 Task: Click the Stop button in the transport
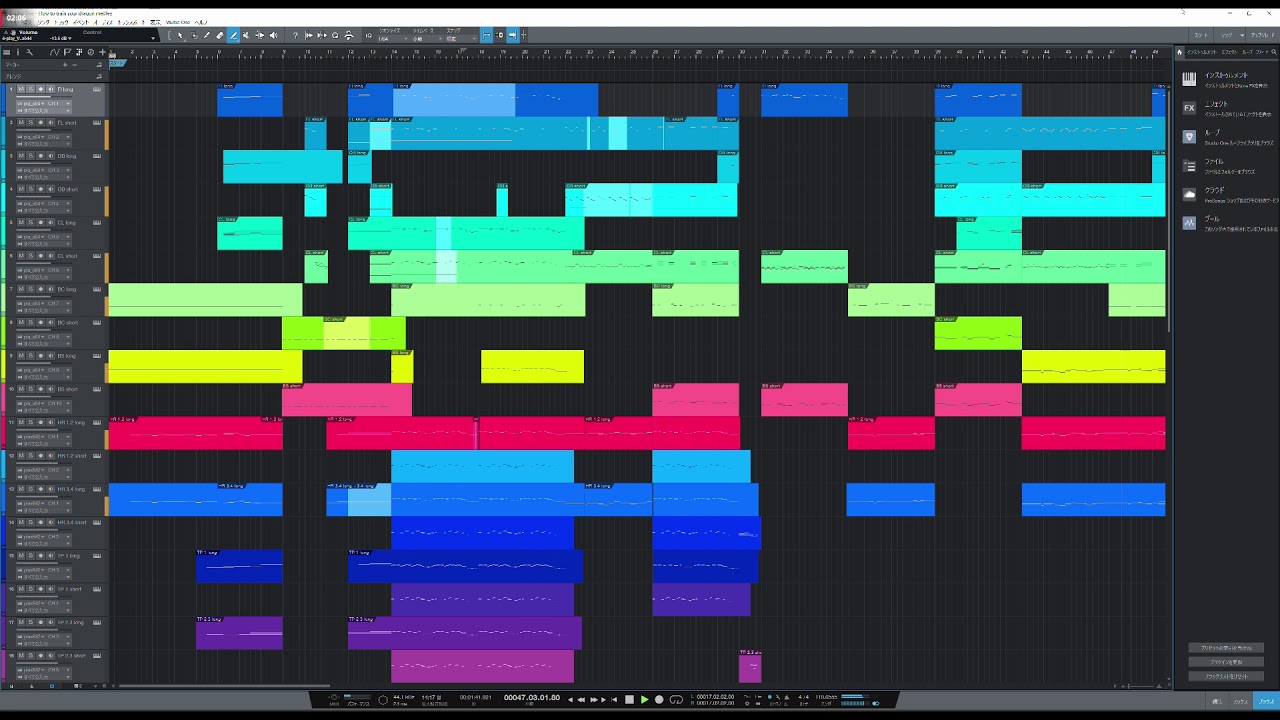coord(629,700)
